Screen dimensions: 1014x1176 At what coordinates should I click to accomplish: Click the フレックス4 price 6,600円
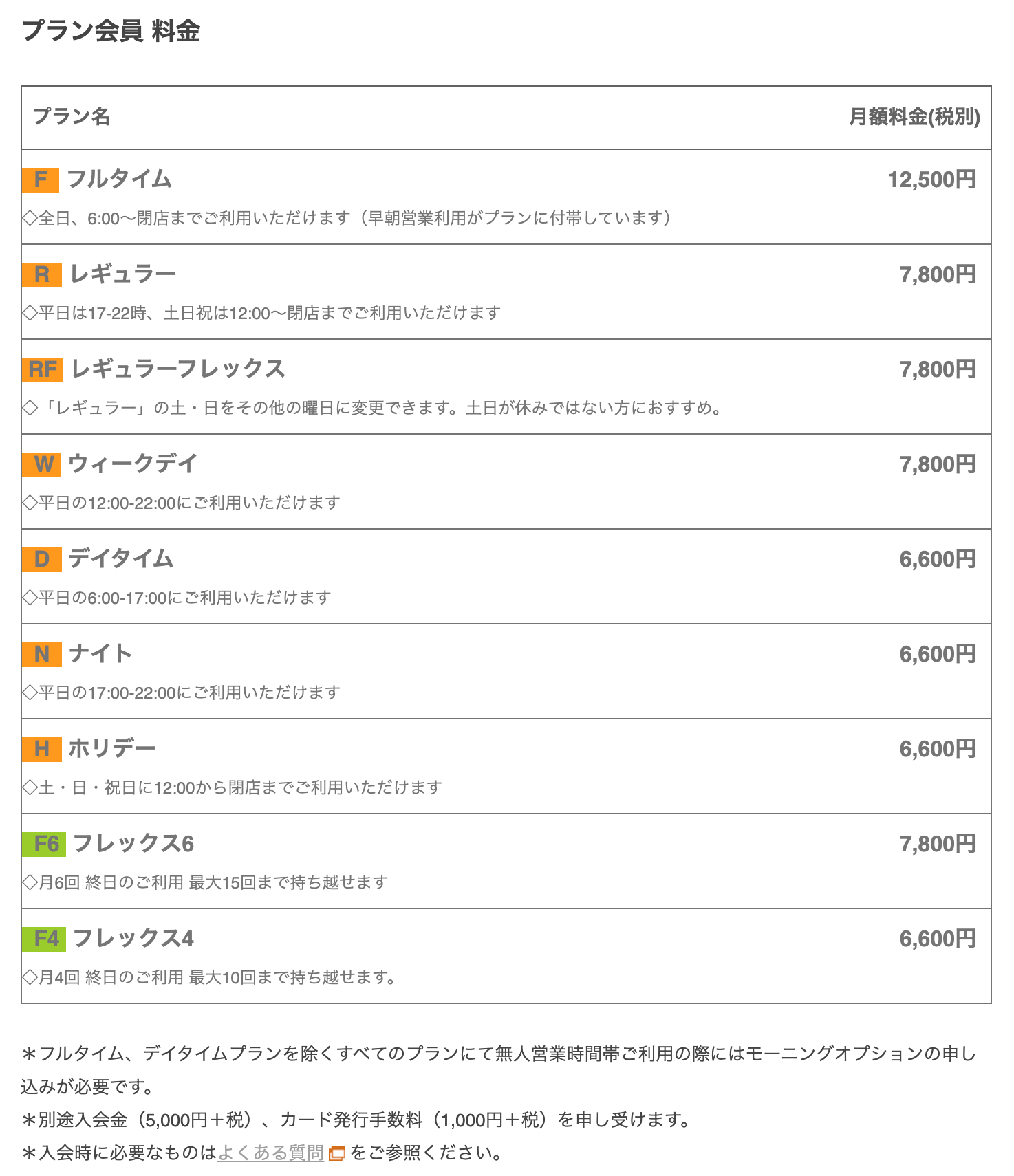938,939
